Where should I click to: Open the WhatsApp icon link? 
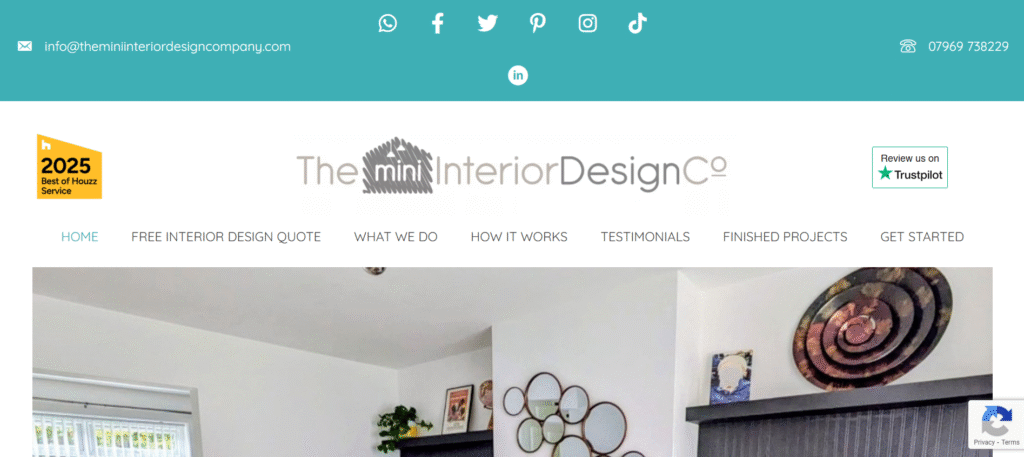coord(387,24)
